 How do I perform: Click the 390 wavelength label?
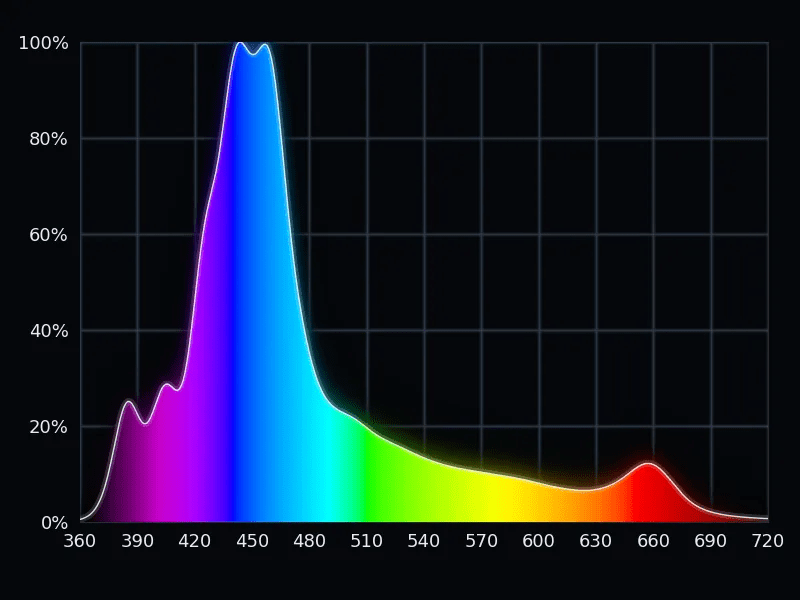(137, 541)
